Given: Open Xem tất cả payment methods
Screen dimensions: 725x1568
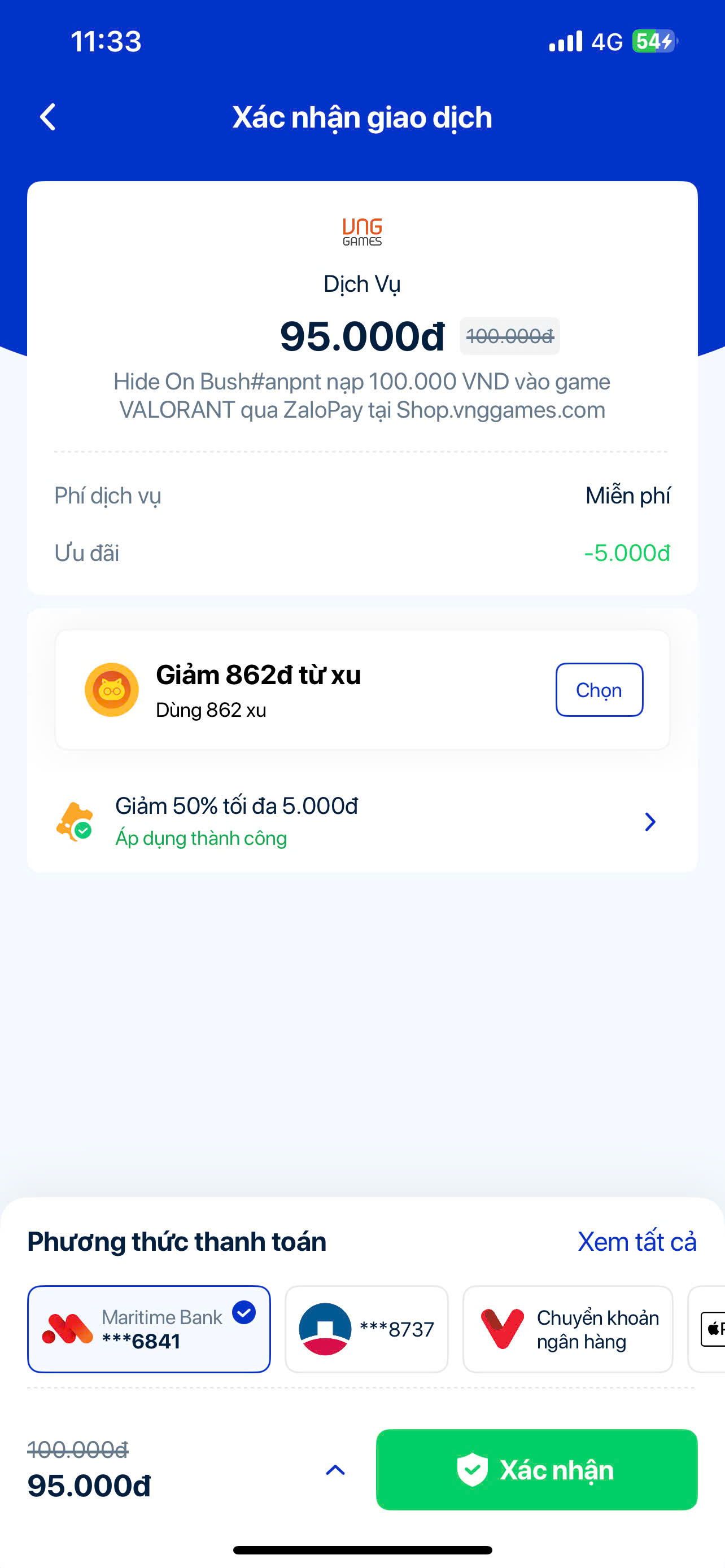Looking at the screenshot, I should pos(637,1242).
